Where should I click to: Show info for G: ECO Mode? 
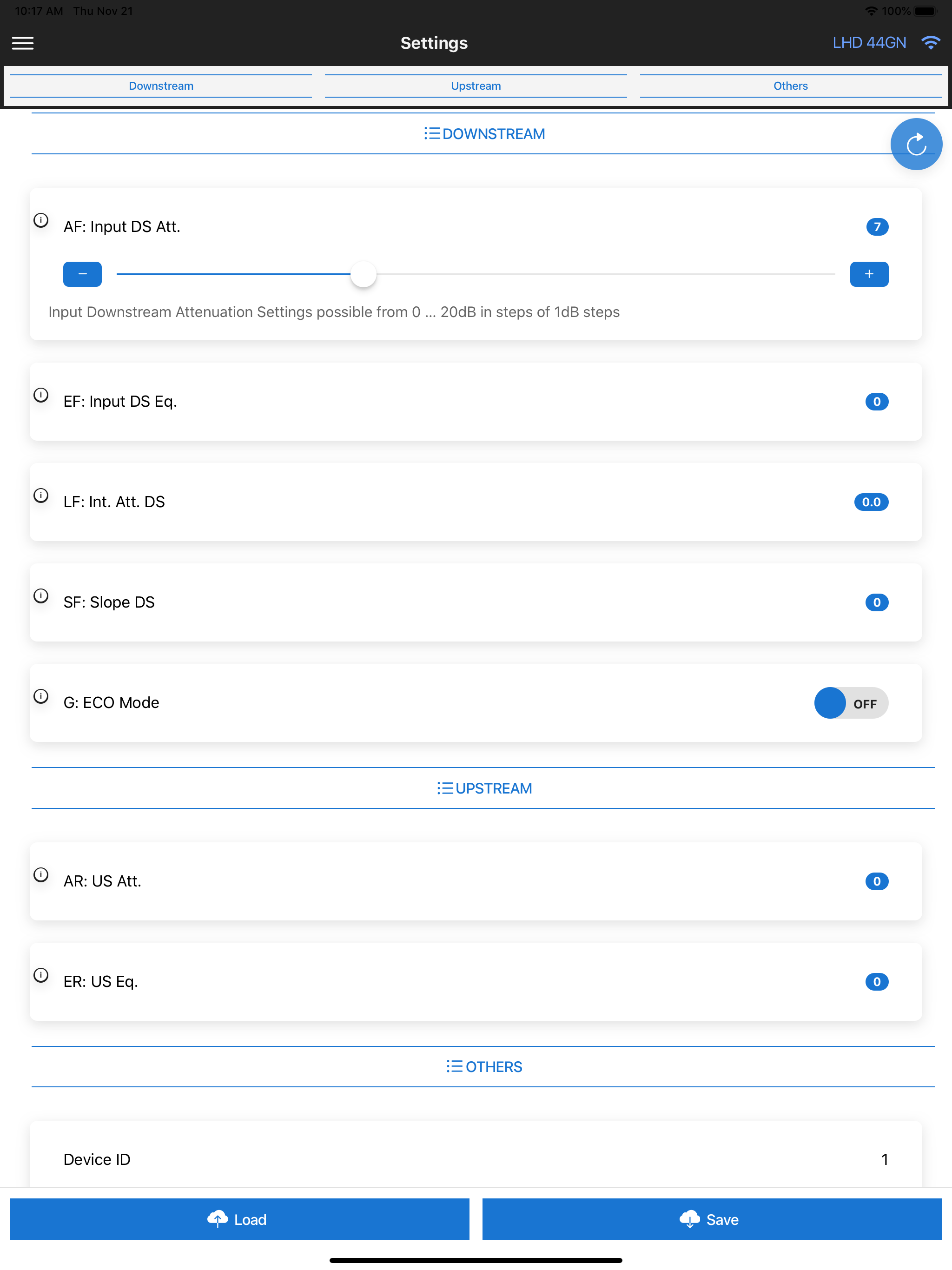[41, 696]
